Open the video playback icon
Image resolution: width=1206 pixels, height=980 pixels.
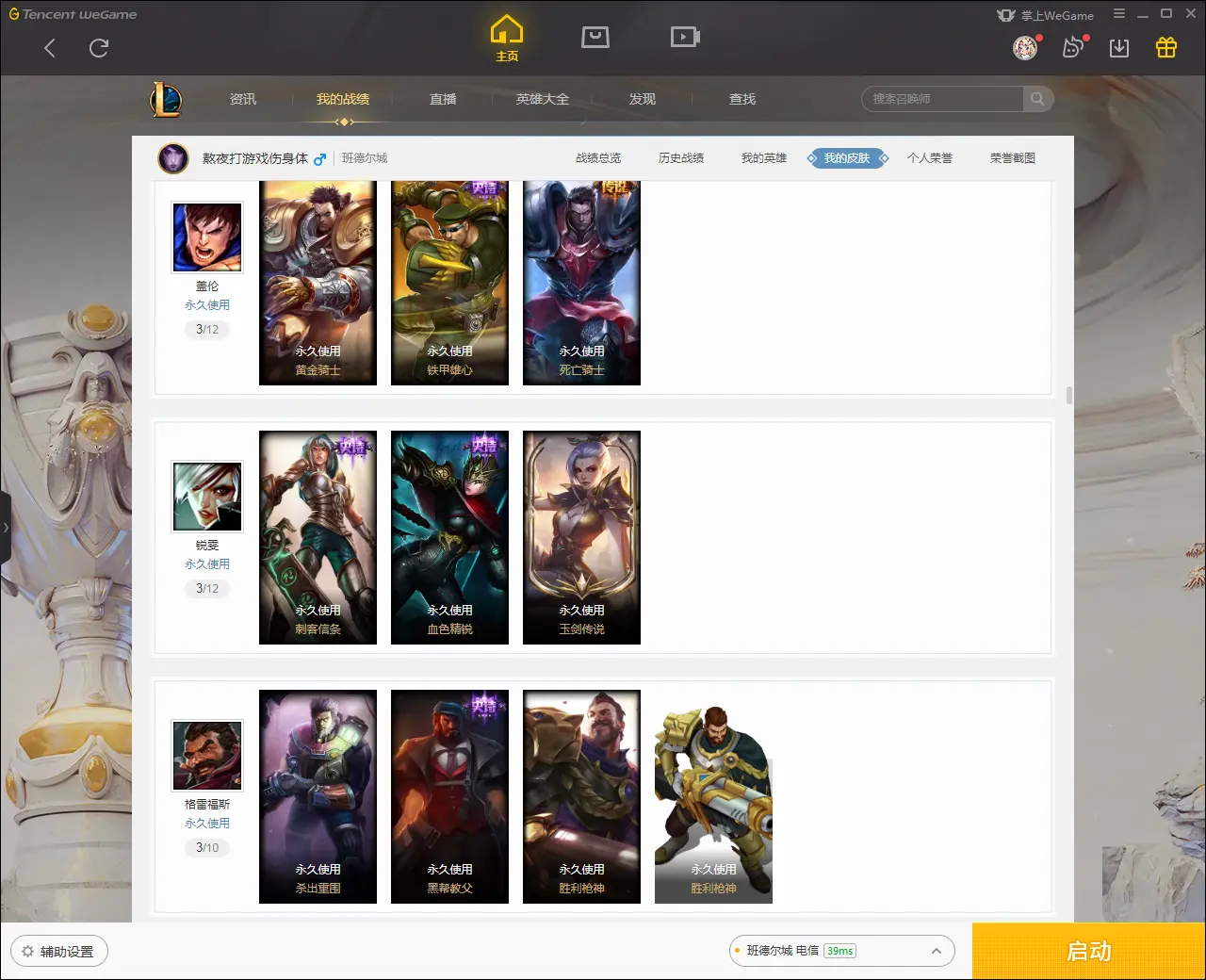coord(685,37)
